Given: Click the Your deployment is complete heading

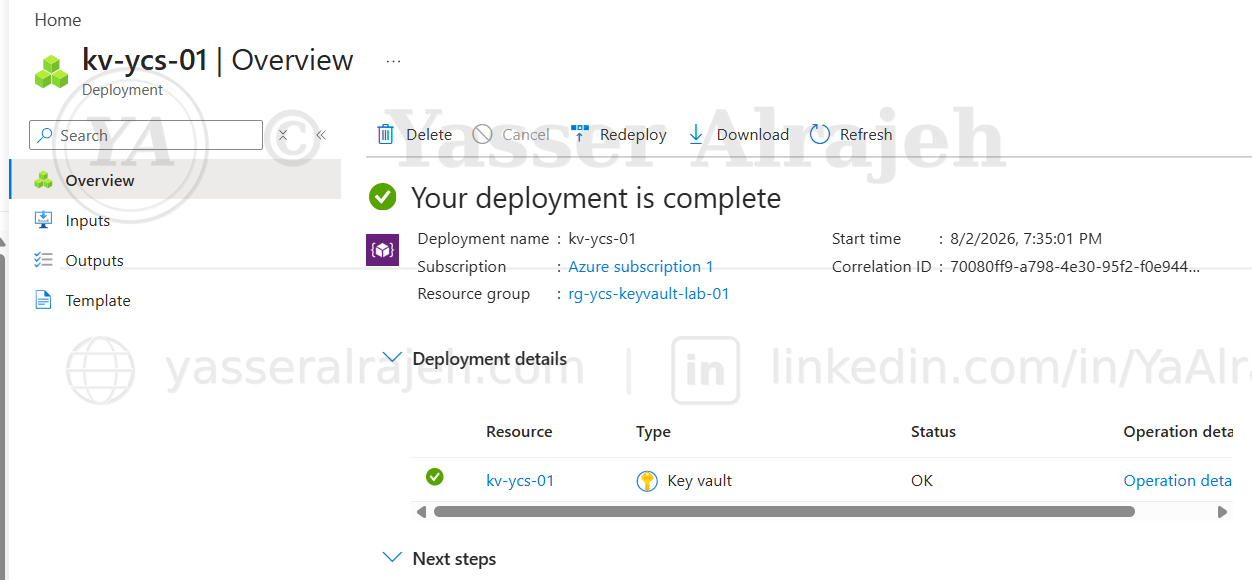Looking at the screenshot, I should (596, 198).
